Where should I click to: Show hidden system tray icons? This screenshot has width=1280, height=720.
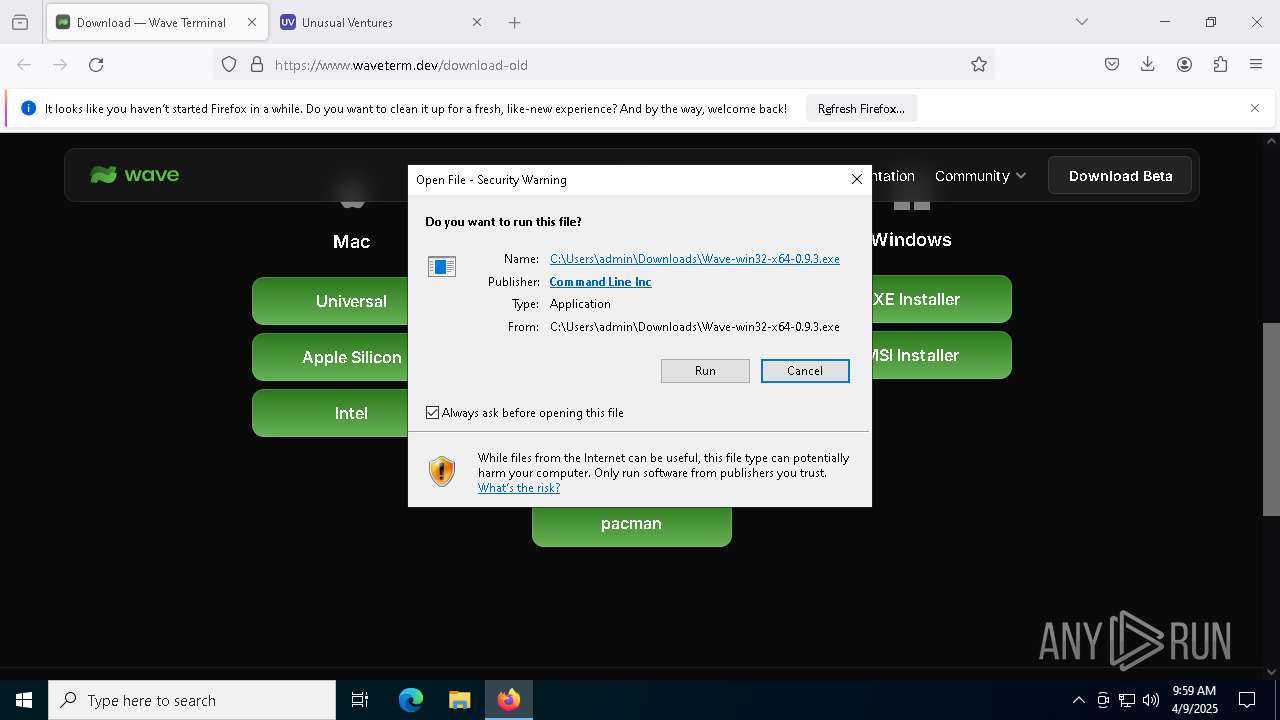click(1078, 700)
